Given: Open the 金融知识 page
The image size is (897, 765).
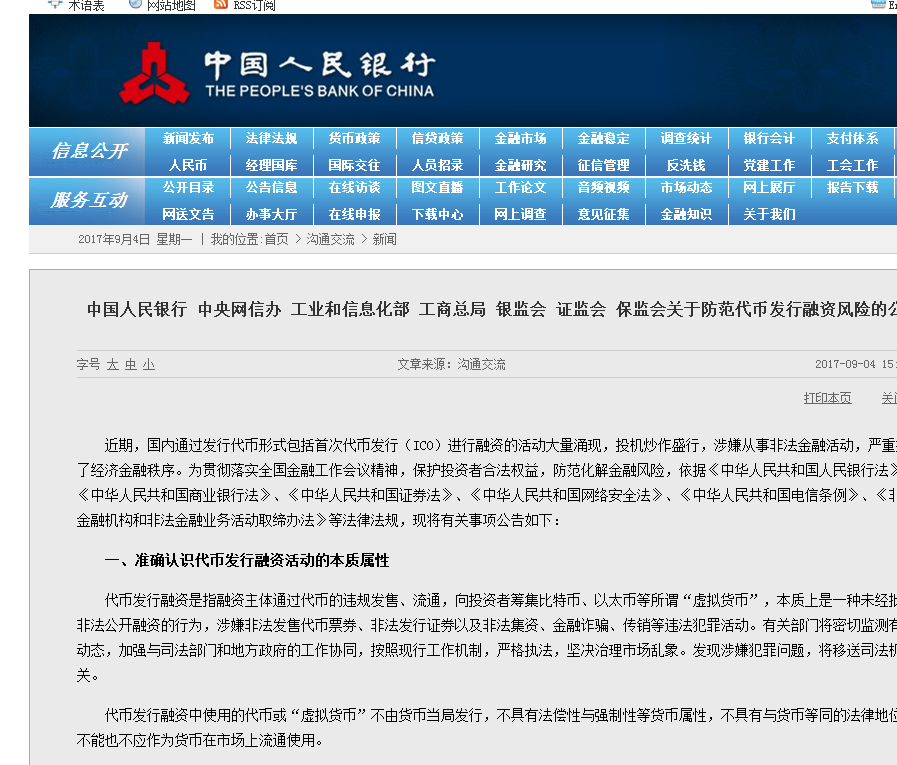Looking at the screenshot, I should (x=686, y=215).
